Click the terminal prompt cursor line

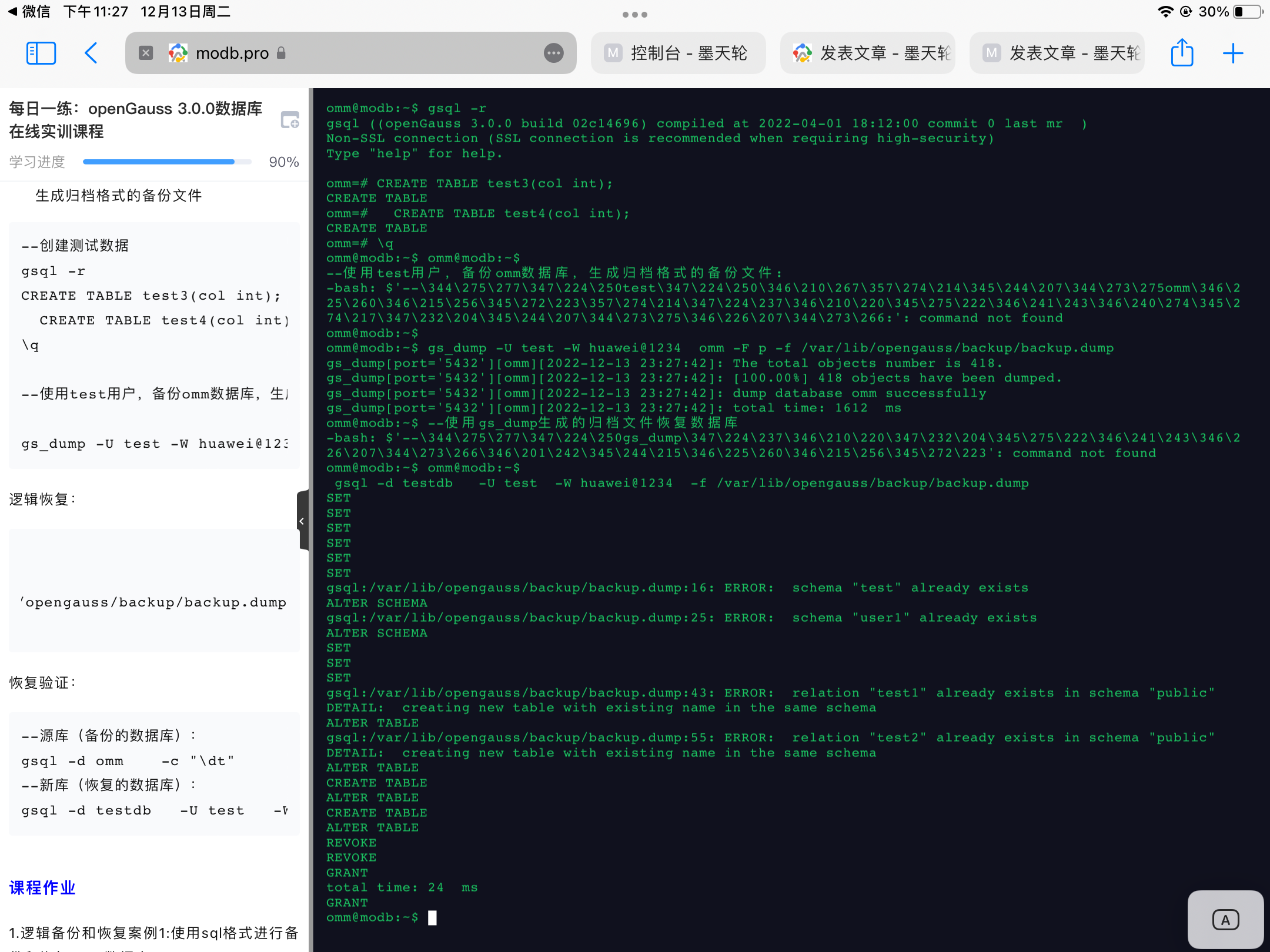click(x=433, y=917)
